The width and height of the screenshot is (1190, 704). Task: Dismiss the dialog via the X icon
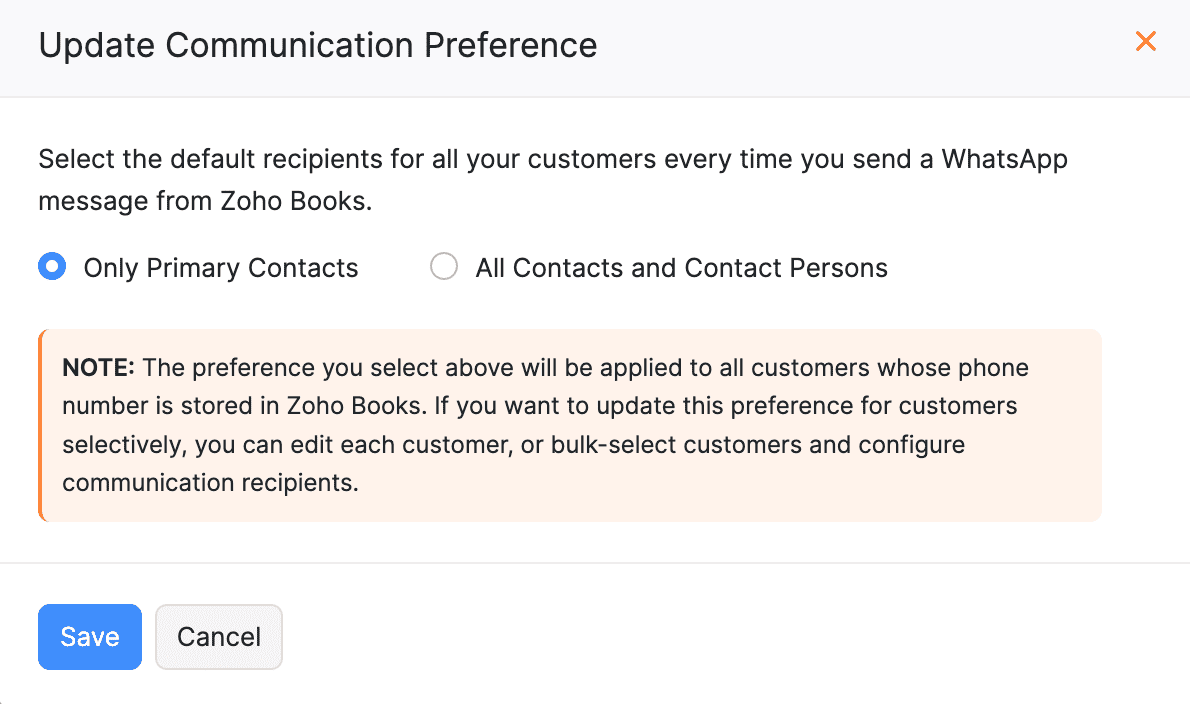click(x=1145, y=42)
